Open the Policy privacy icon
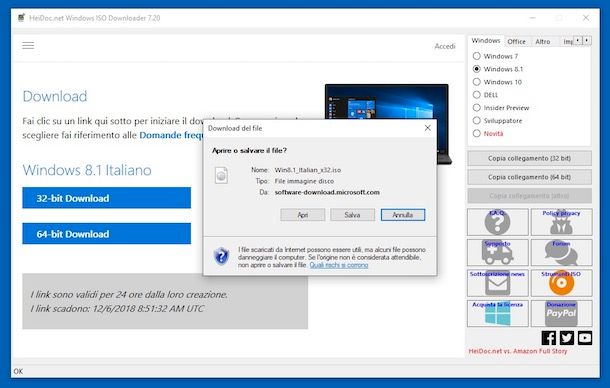Viewport: 610px width, 388px height. tap(561, 222)
